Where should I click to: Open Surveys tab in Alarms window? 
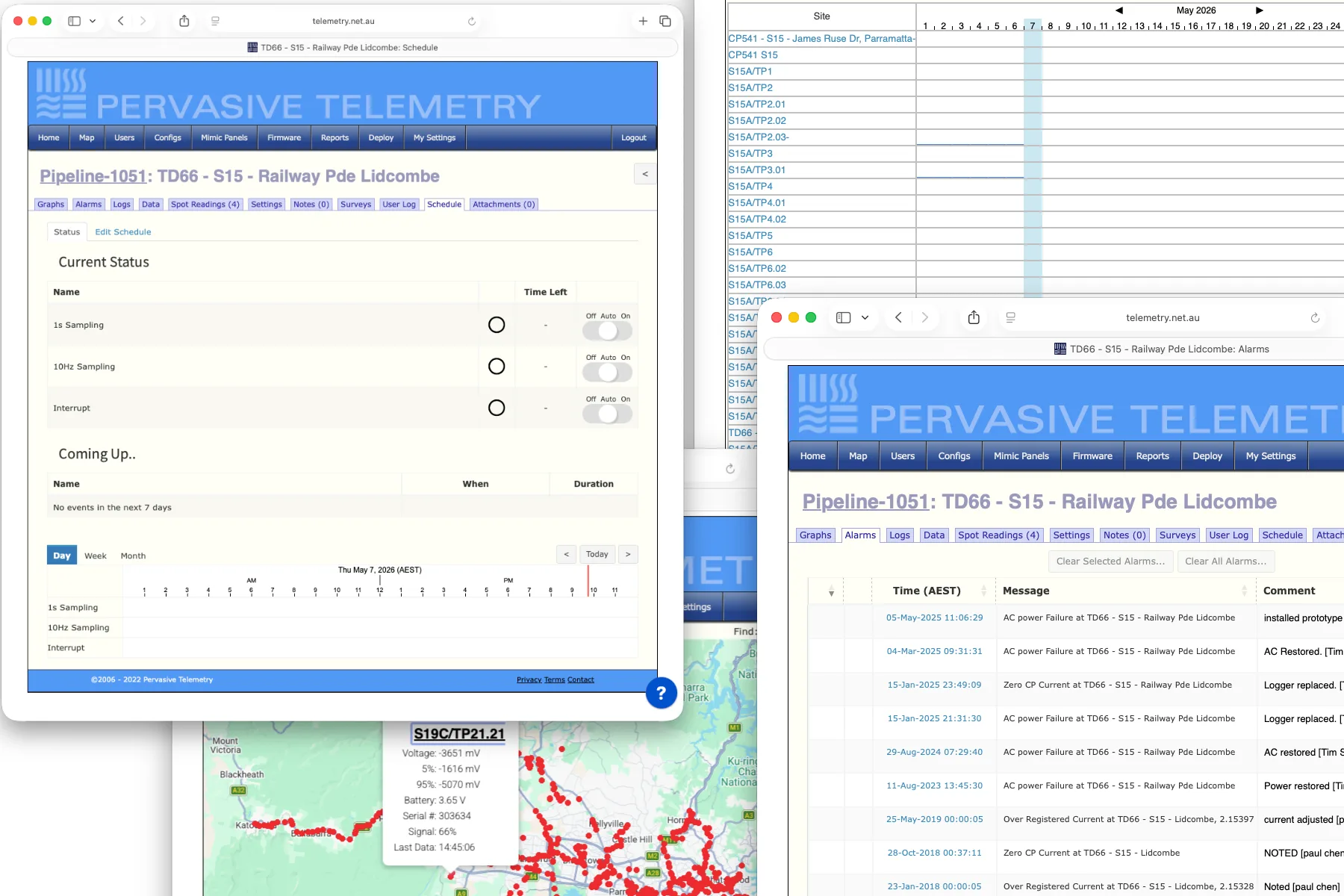(1177, 535)
